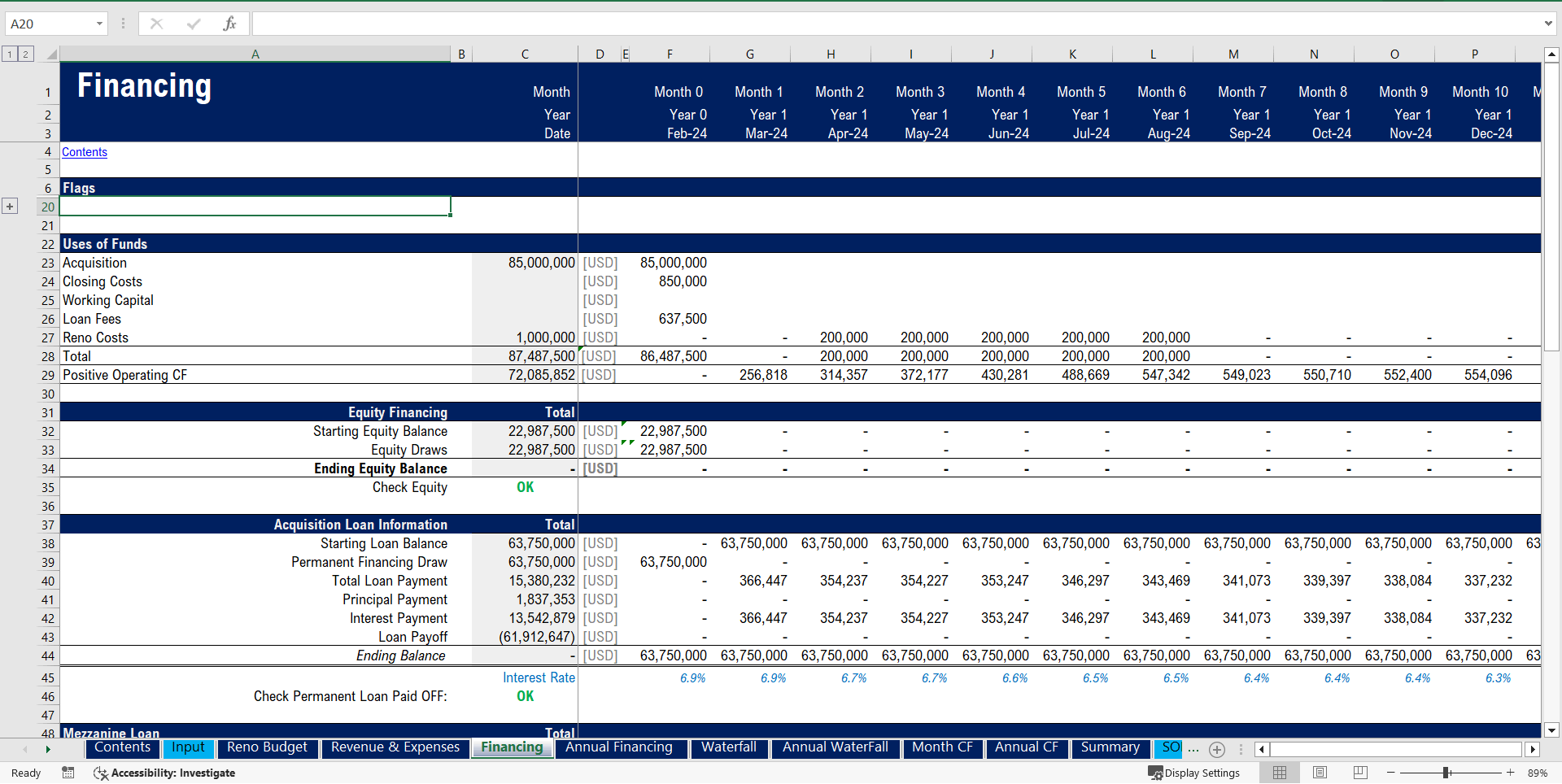Click the zoom slider handle
Screen dimensions: 1562x784
coord(1446,773)
